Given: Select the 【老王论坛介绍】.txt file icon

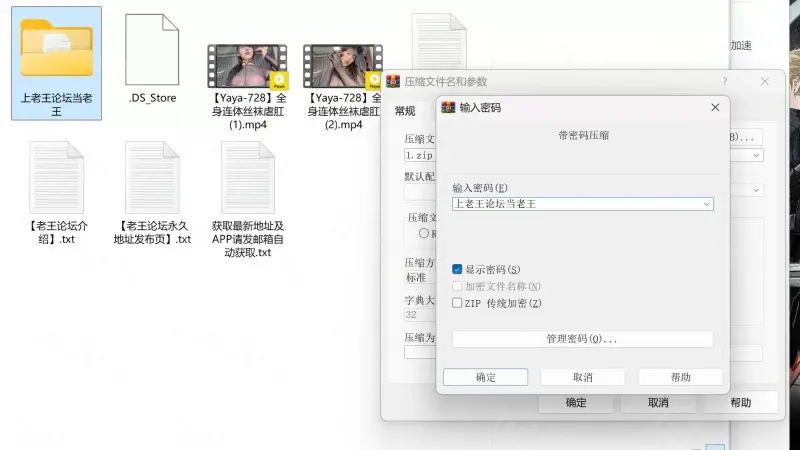Looking at the screenshot, I should (56, 177).
